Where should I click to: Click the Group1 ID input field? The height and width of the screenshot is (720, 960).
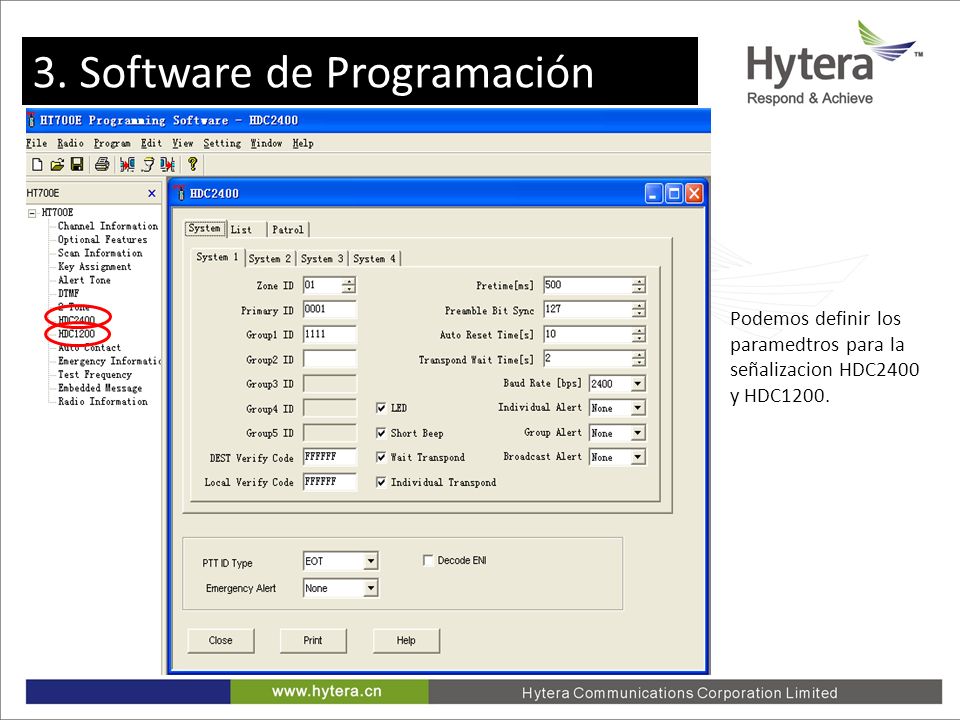(x=329, y=335)
